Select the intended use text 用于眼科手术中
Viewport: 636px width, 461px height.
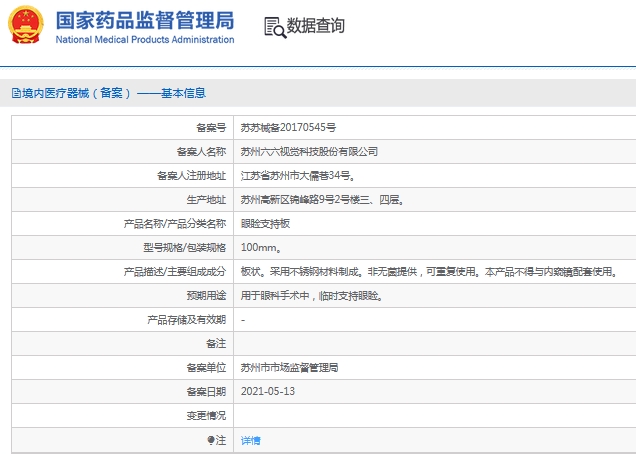click(312, 296)
